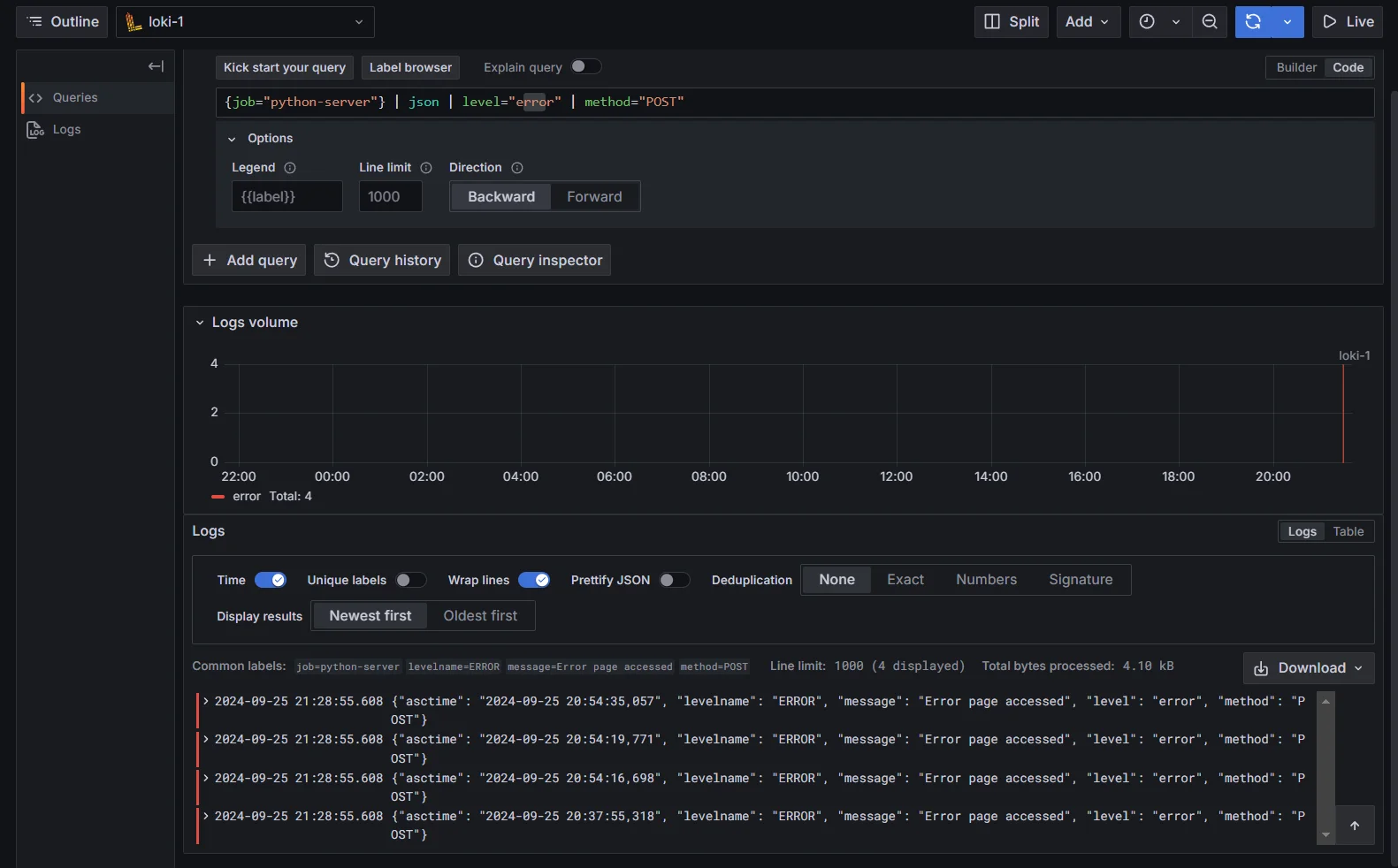Click the Split view button

pos(1012,22)
